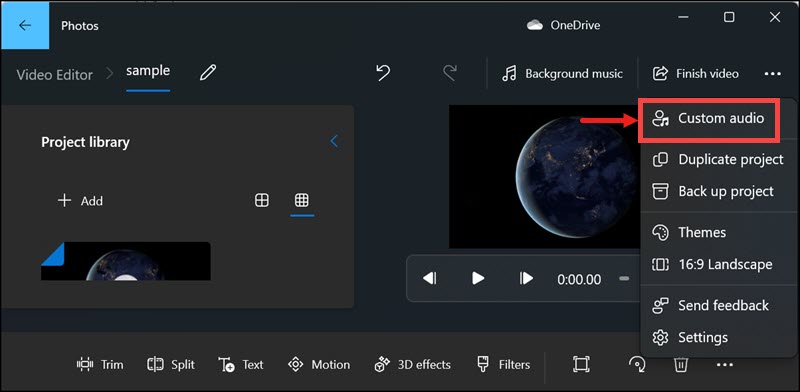
Task: Click the 0:00.00 timestamp
Action: (579, 280)
